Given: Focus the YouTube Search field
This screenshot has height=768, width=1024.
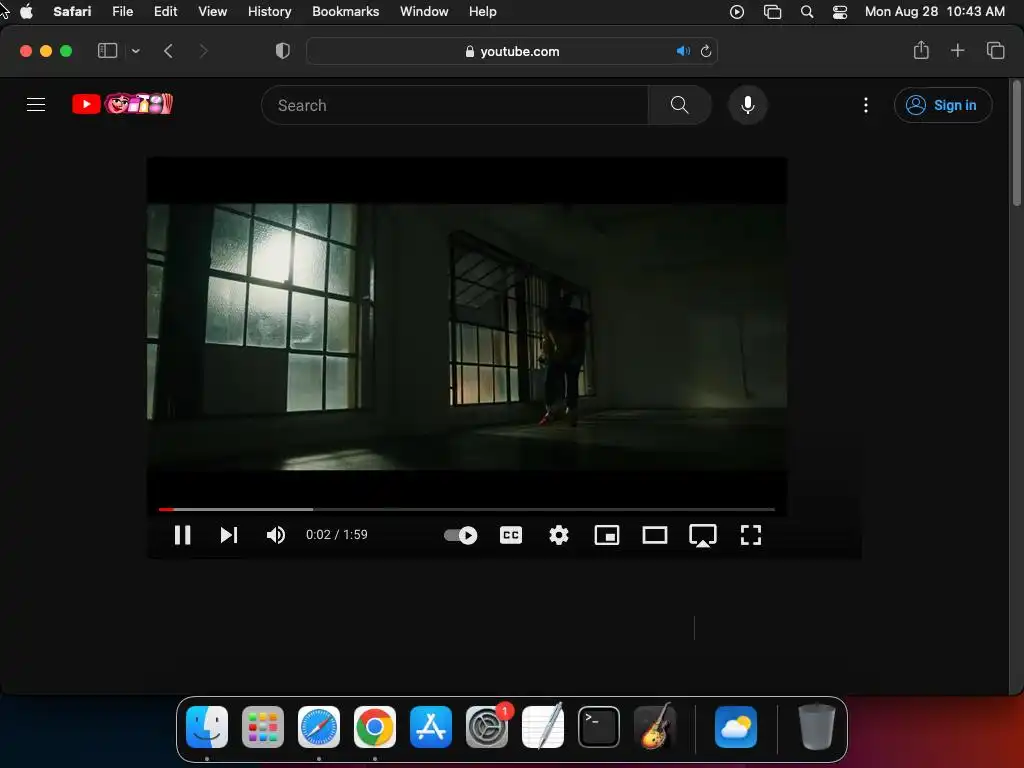Looking at the screenshot, I should (455, 105).
